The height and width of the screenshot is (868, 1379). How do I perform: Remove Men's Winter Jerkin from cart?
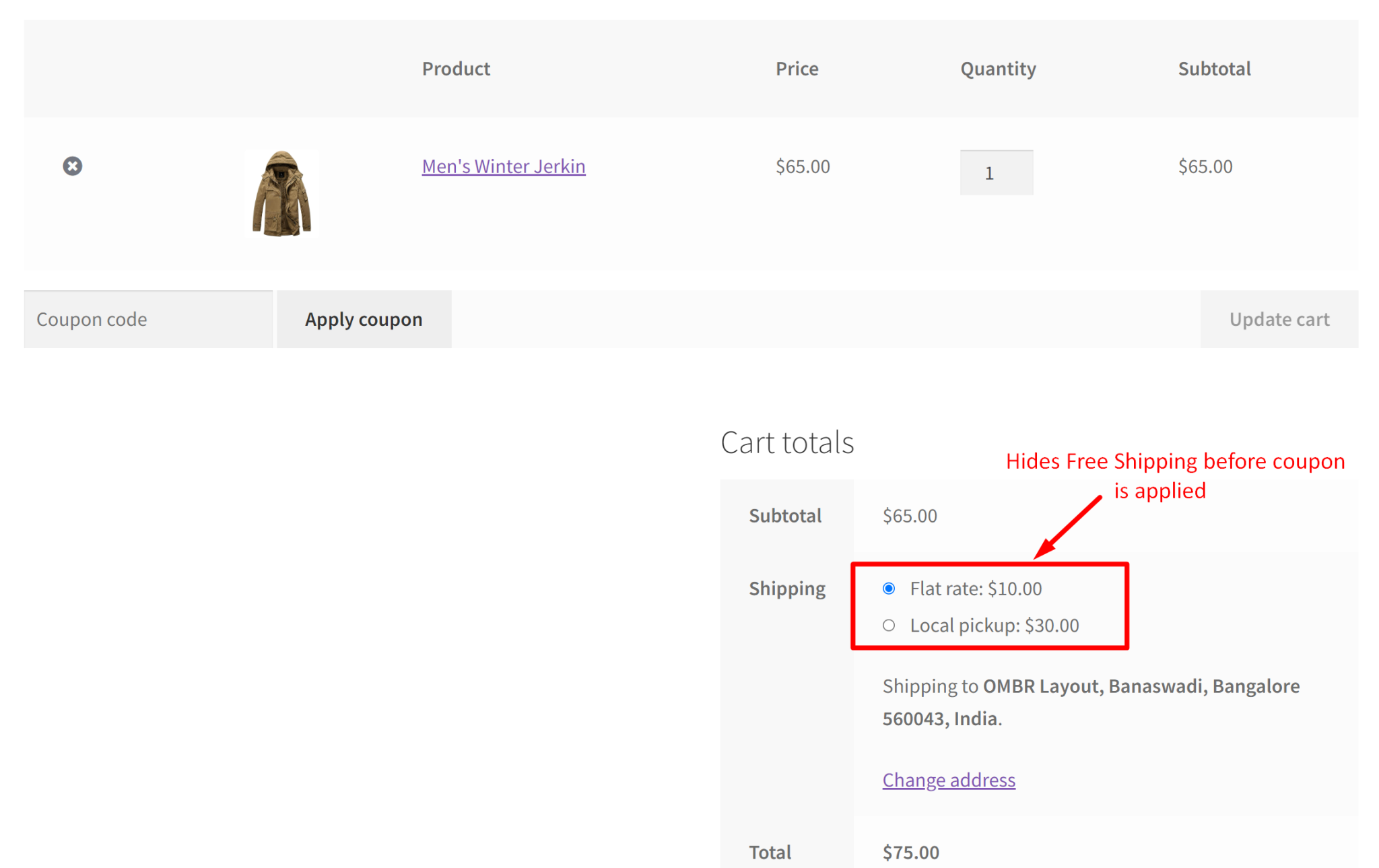pos(73,166)
